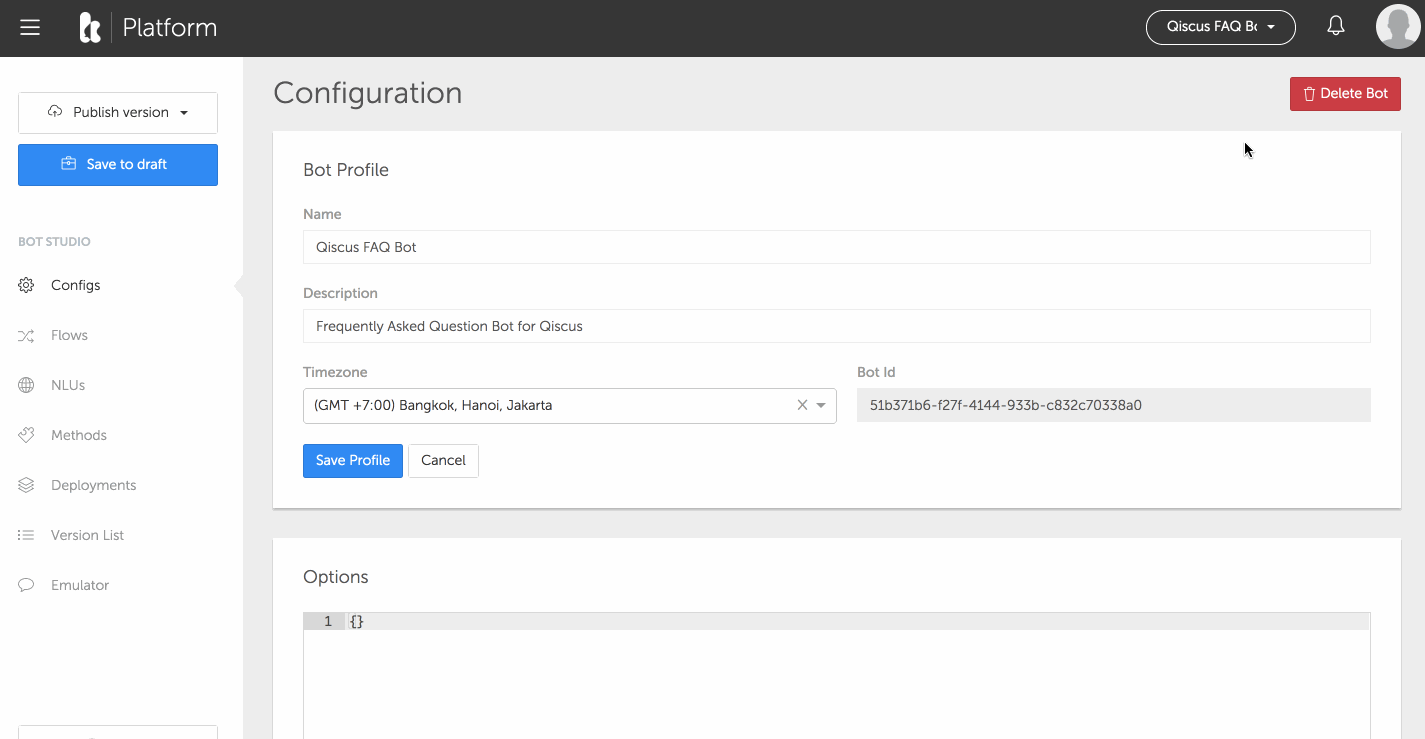Open the Timezone dropdown arrow

click(821, 406)
